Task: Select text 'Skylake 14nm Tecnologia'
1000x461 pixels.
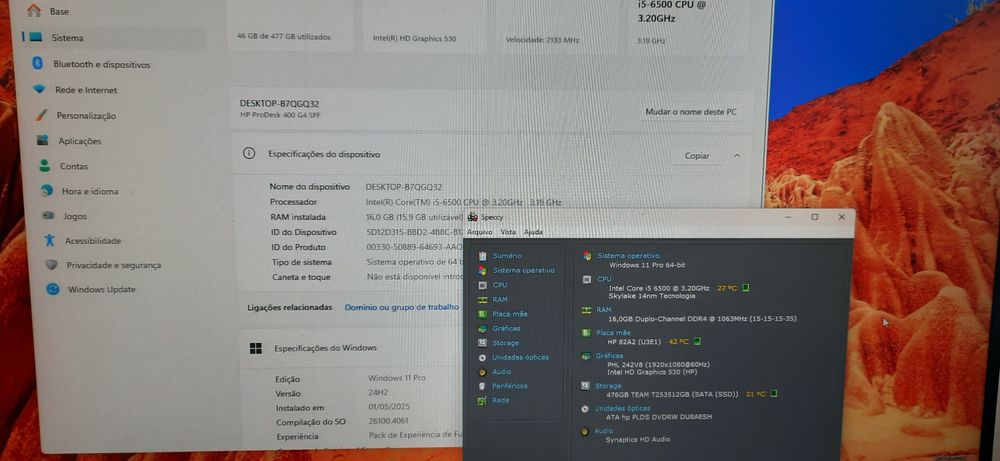Action: click(x=652, y=296)
